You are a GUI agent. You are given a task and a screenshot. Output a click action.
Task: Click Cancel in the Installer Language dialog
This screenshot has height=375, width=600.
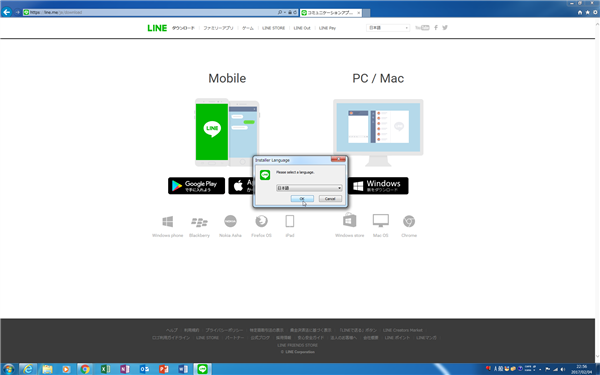coord(330,199)
